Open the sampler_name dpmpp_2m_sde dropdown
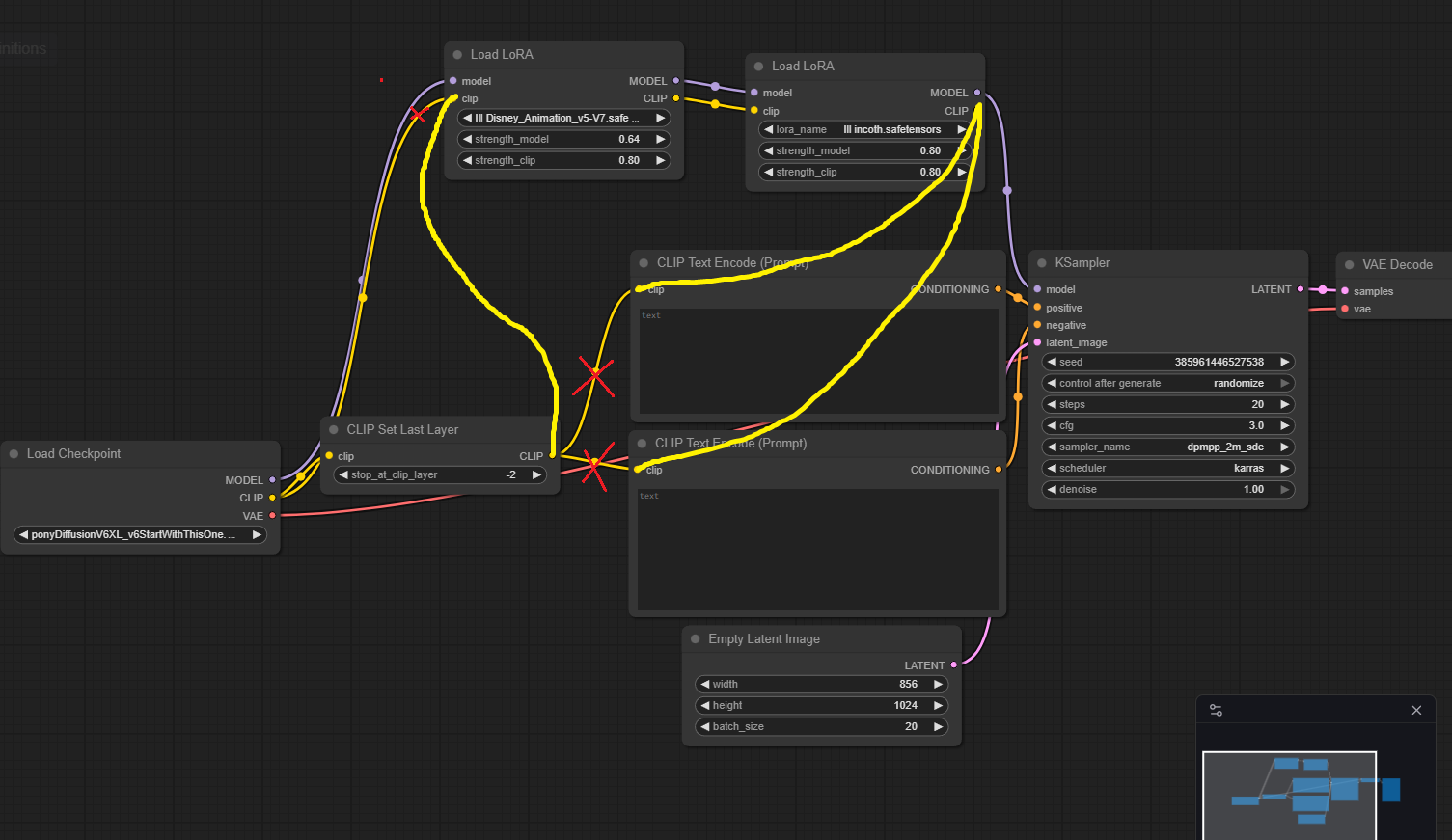 (x=1168, y=447)
